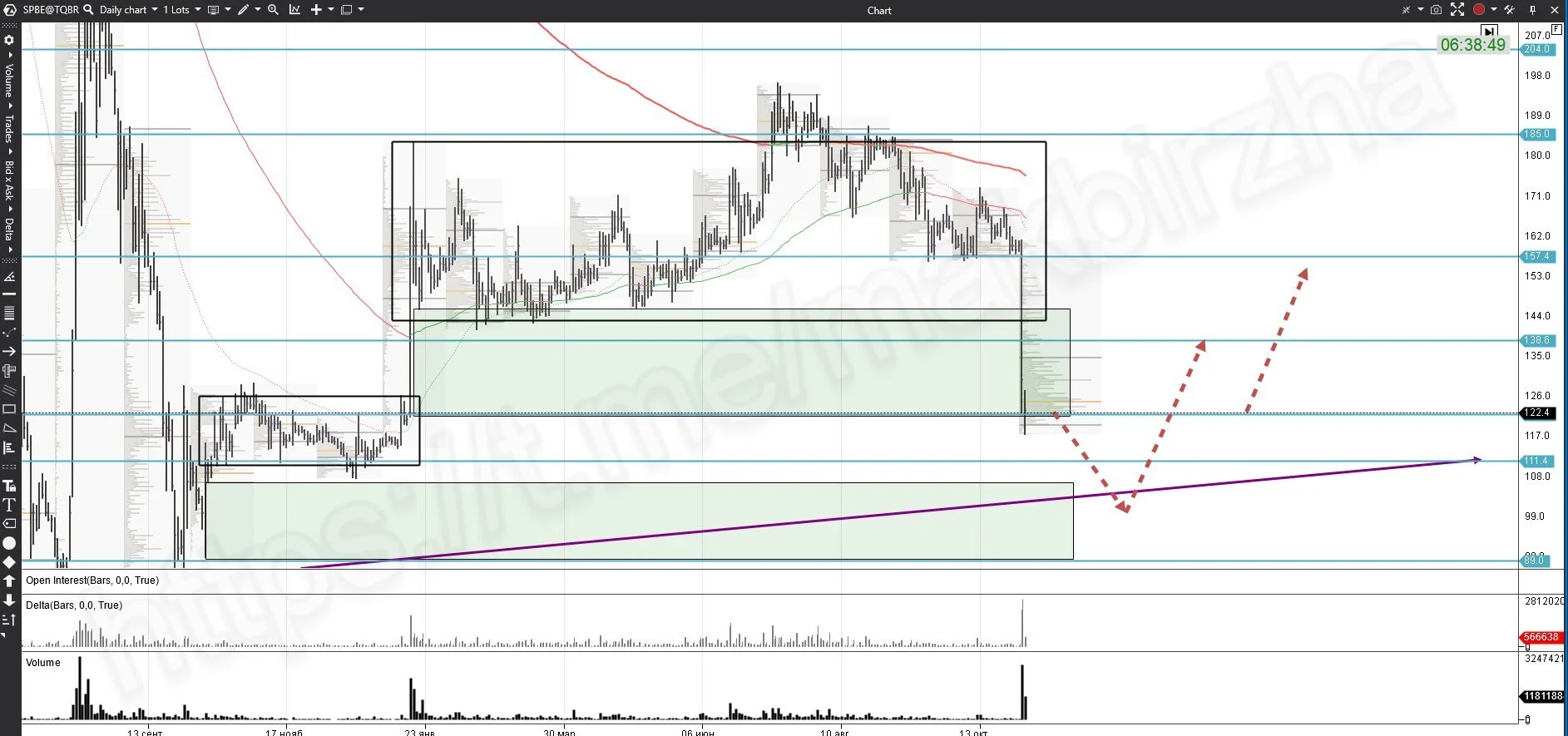The width and height of the screenshot is (1568, 736).
Task: Toggle the pin window icon
Action: pyautogui.click(x=1532, y=10)
